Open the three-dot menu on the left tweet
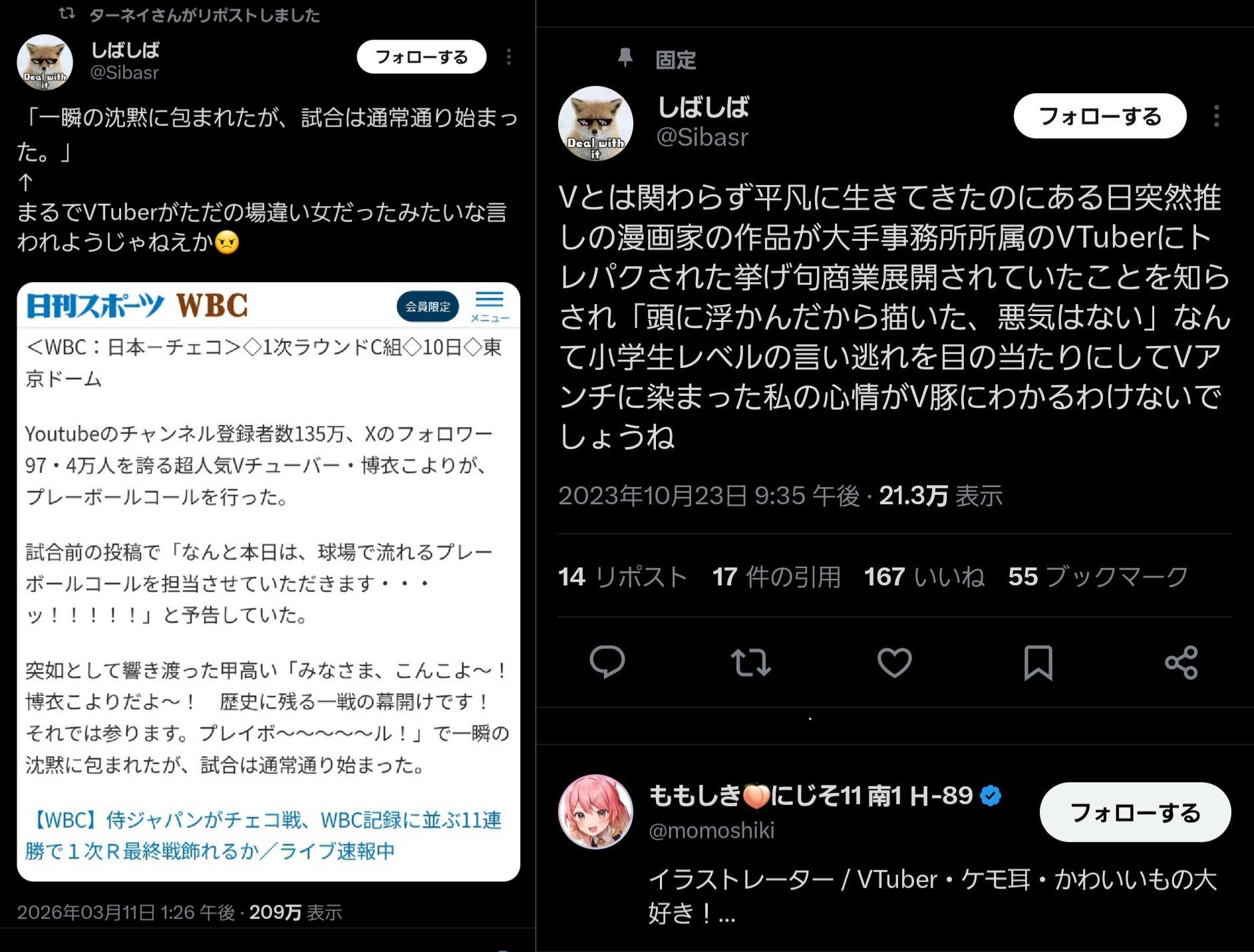 (x=509, y=57)
